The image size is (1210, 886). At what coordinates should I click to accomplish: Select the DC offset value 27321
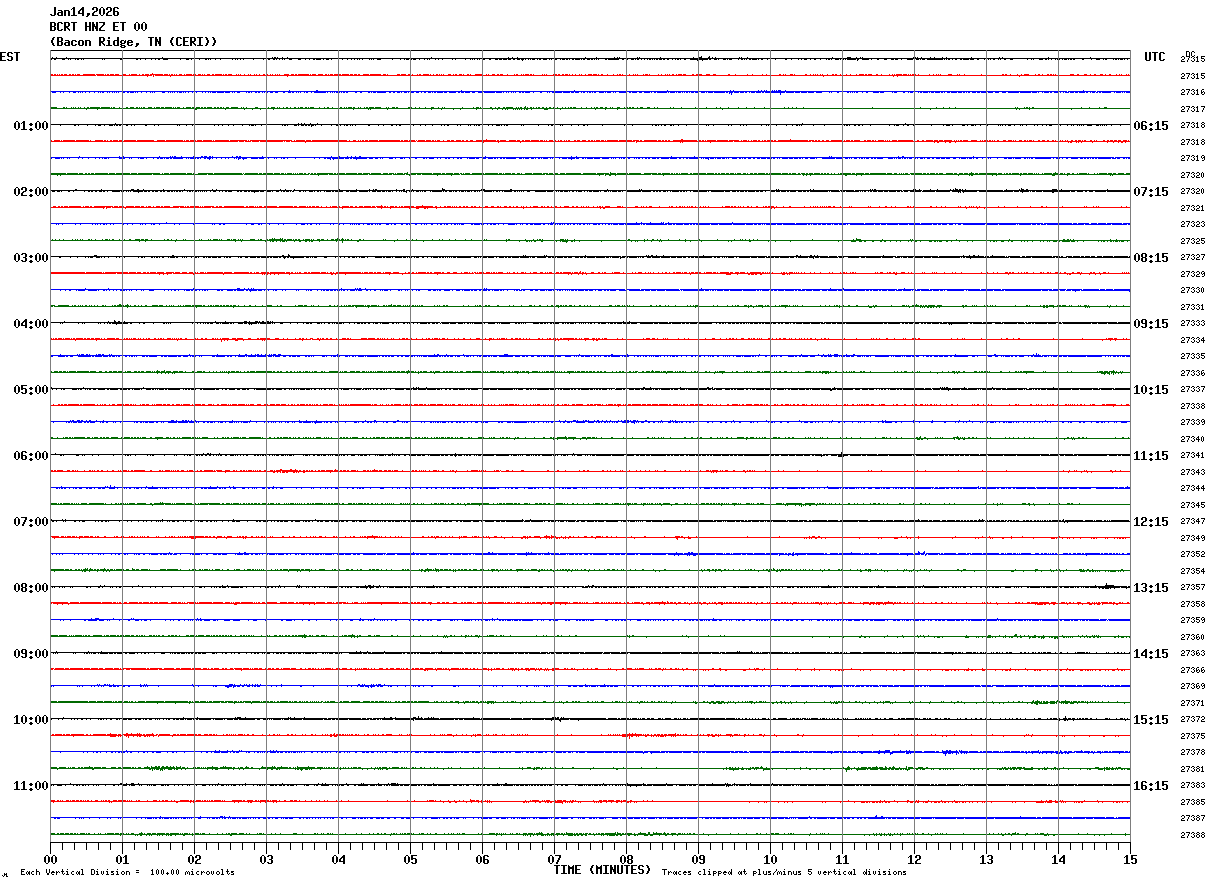(1192, 208)
